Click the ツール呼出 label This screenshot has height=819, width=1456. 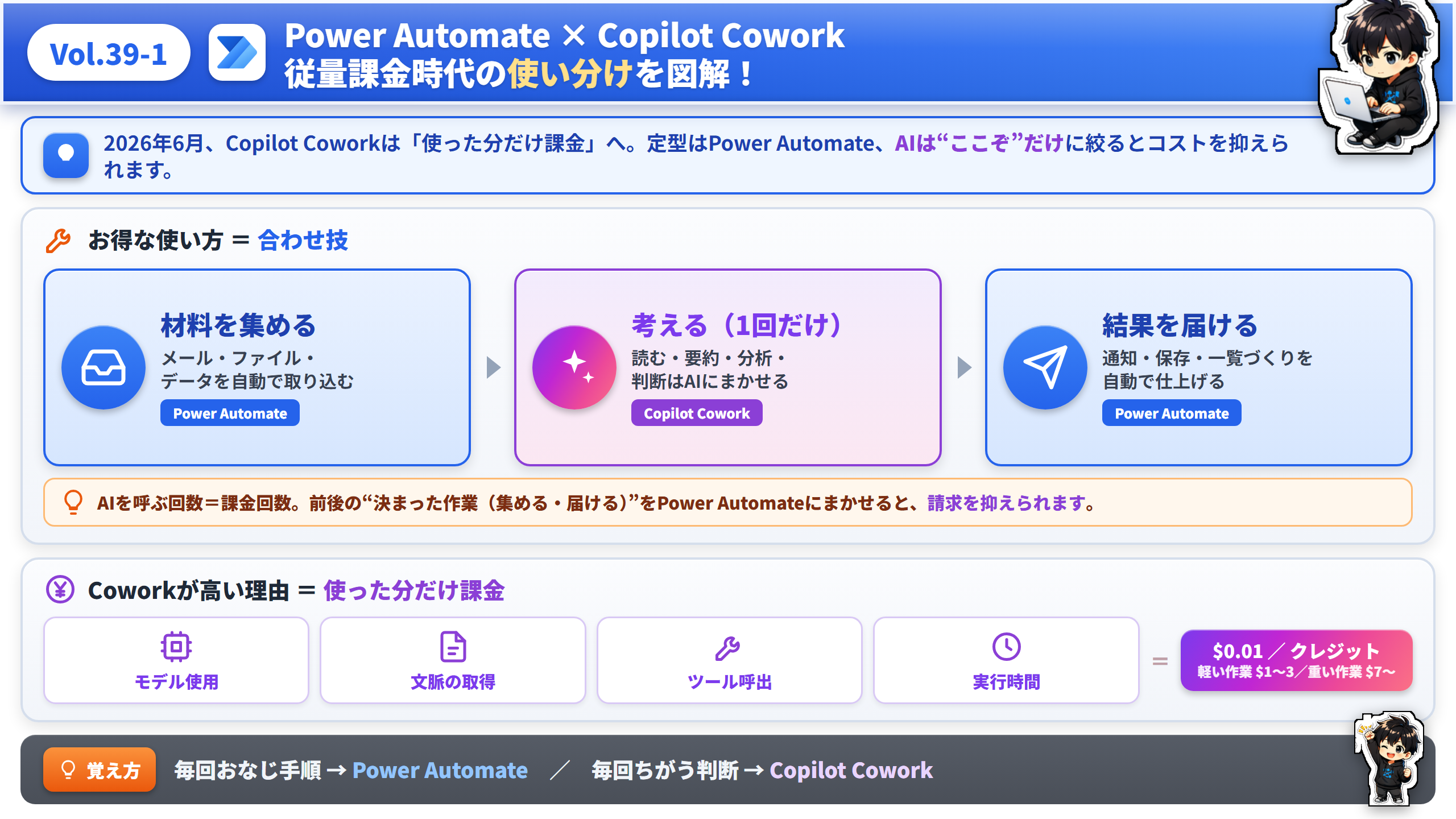point(729,681)
